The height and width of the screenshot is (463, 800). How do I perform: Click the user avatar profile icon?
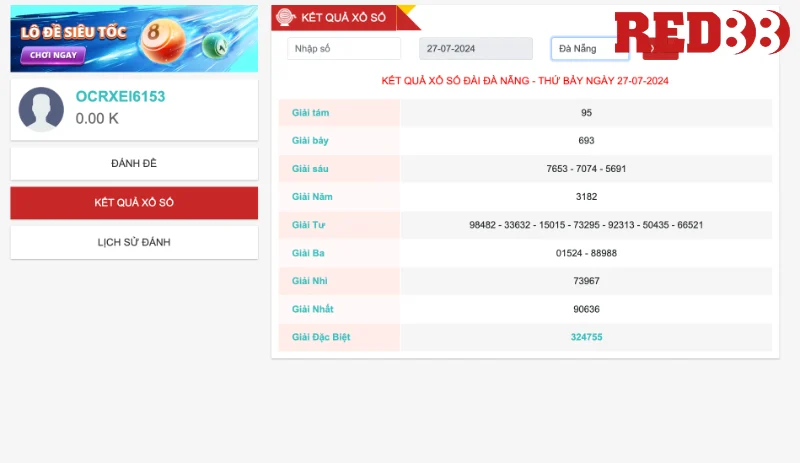pyautogui.click(x=41, y=109)
